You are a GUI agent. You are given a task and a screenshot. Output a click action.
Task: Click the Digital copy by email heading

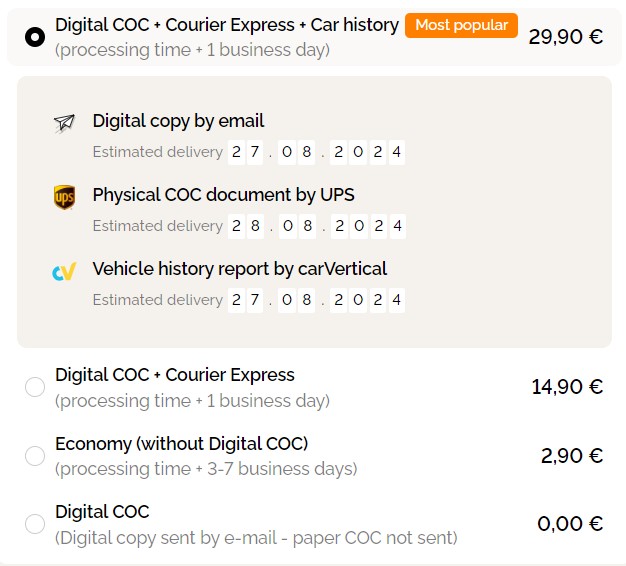pyautogui.click(x=178, y=121)
